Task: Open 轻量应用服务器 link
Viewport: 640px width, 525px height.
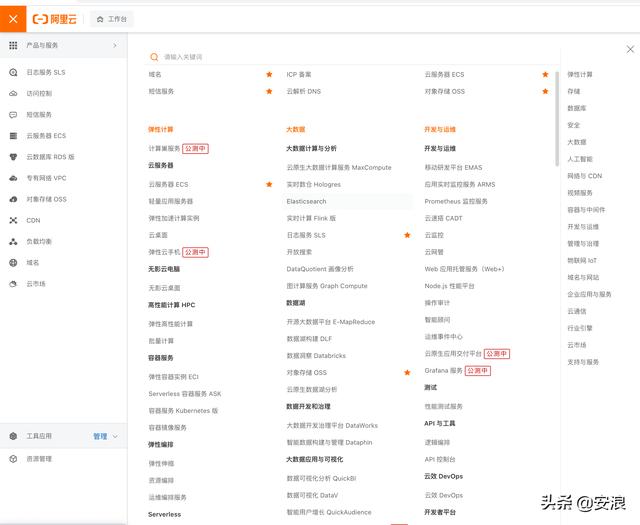Action: (x=171, y=201)
